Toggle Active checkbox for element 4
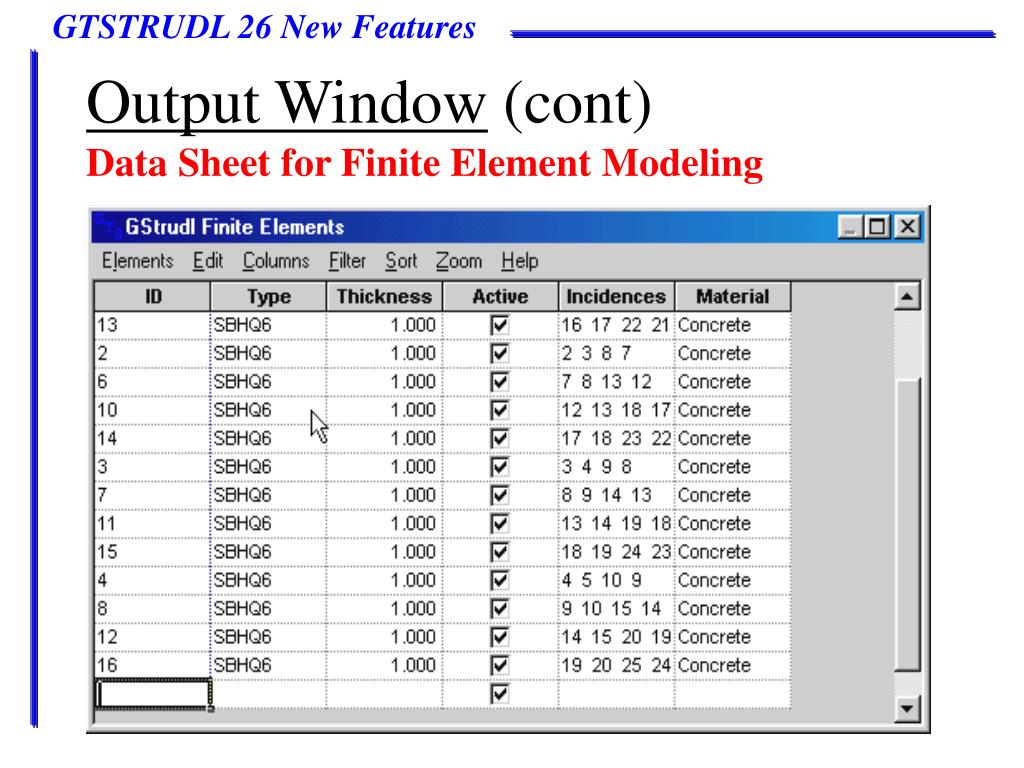The image size is (1024, 768). point(500,581)
